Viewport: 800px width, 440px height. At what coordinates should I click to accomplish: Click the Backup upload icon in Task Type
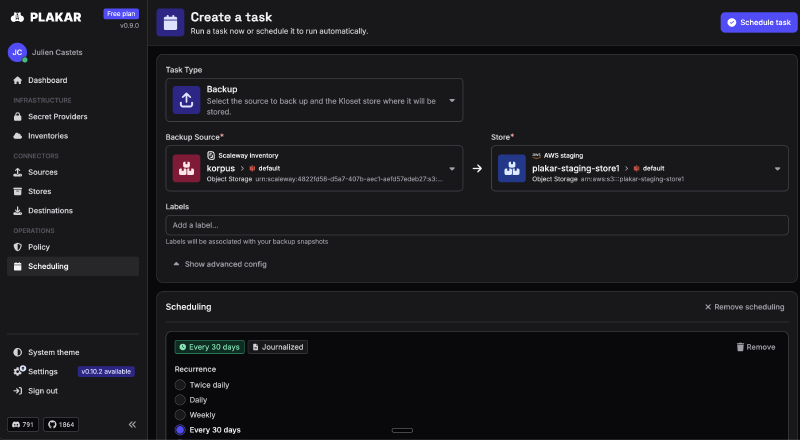pos(186,100)
